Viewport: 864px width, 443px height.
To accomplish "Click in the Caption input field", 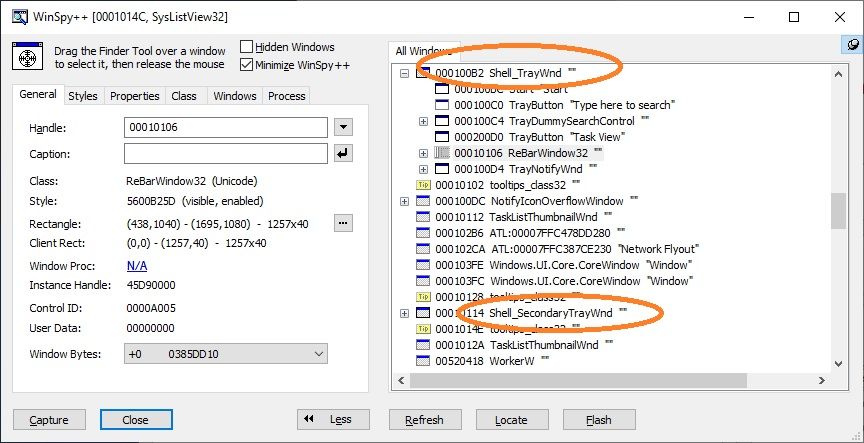I will pyautogui.click(x=226, y=154).
